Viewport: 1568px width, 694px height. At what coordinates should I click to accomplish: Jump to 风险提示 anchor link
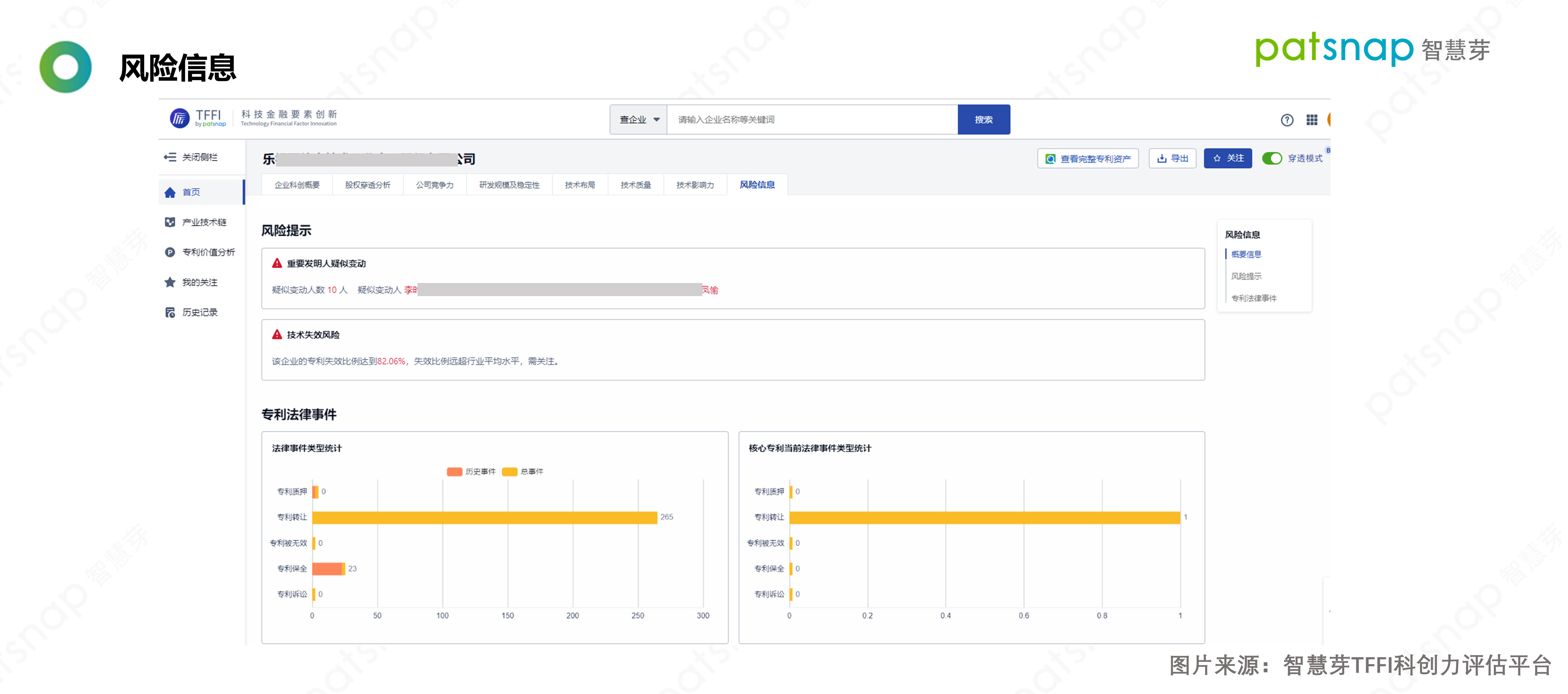click(x=1246, y=276)
